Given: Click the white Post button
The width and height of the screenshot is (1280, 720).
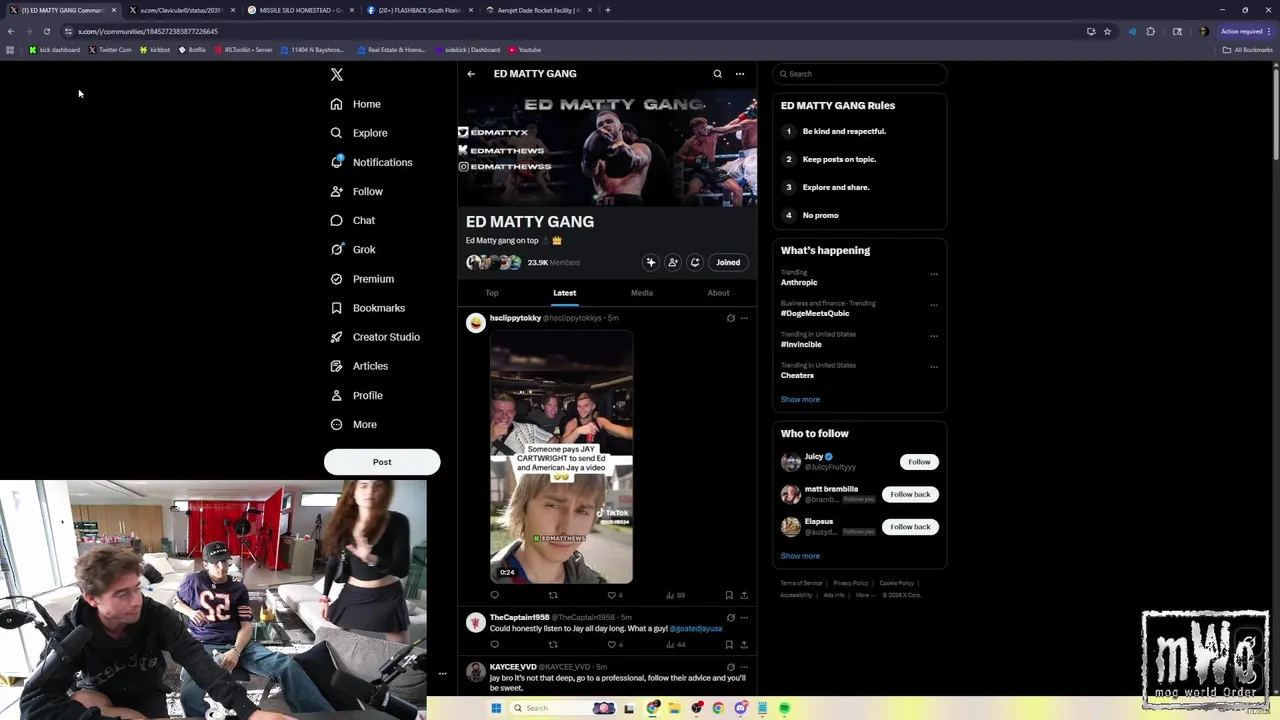Looking at the screenshot, I should [x=382, y=462].
